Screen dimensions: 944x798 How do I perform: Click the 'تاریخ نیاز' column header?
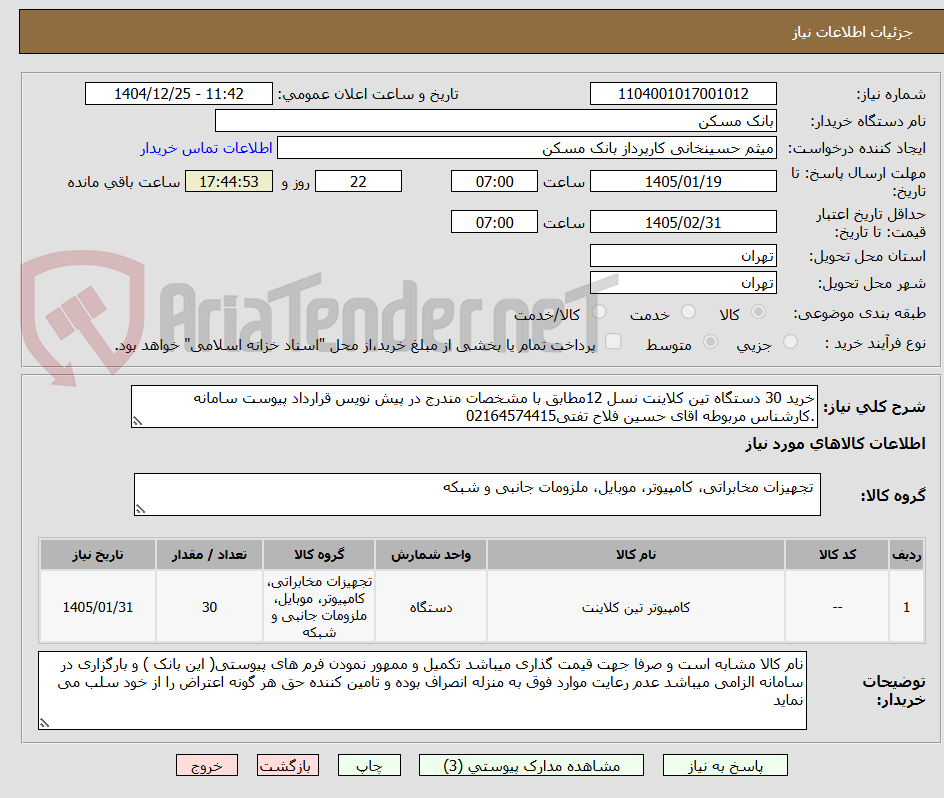point(98,555)
